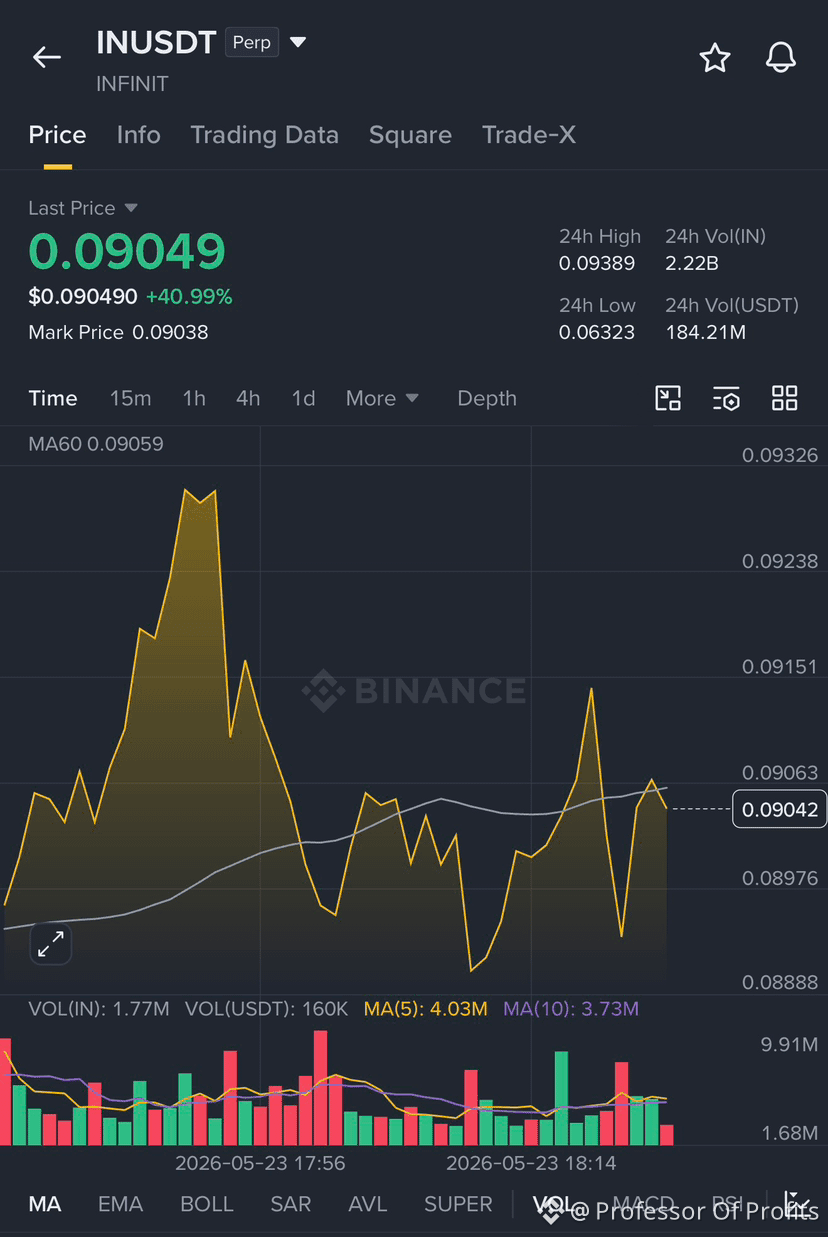Switch to the Price tab

57,135
